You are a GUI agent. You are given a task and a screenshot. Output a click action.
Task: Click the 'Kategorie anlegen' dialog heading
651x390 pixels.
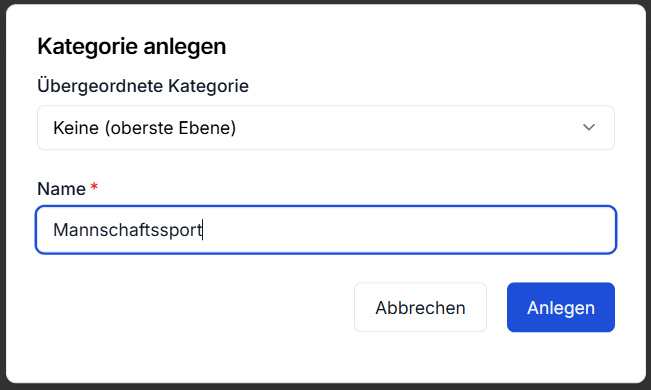(x=132, y=46)
